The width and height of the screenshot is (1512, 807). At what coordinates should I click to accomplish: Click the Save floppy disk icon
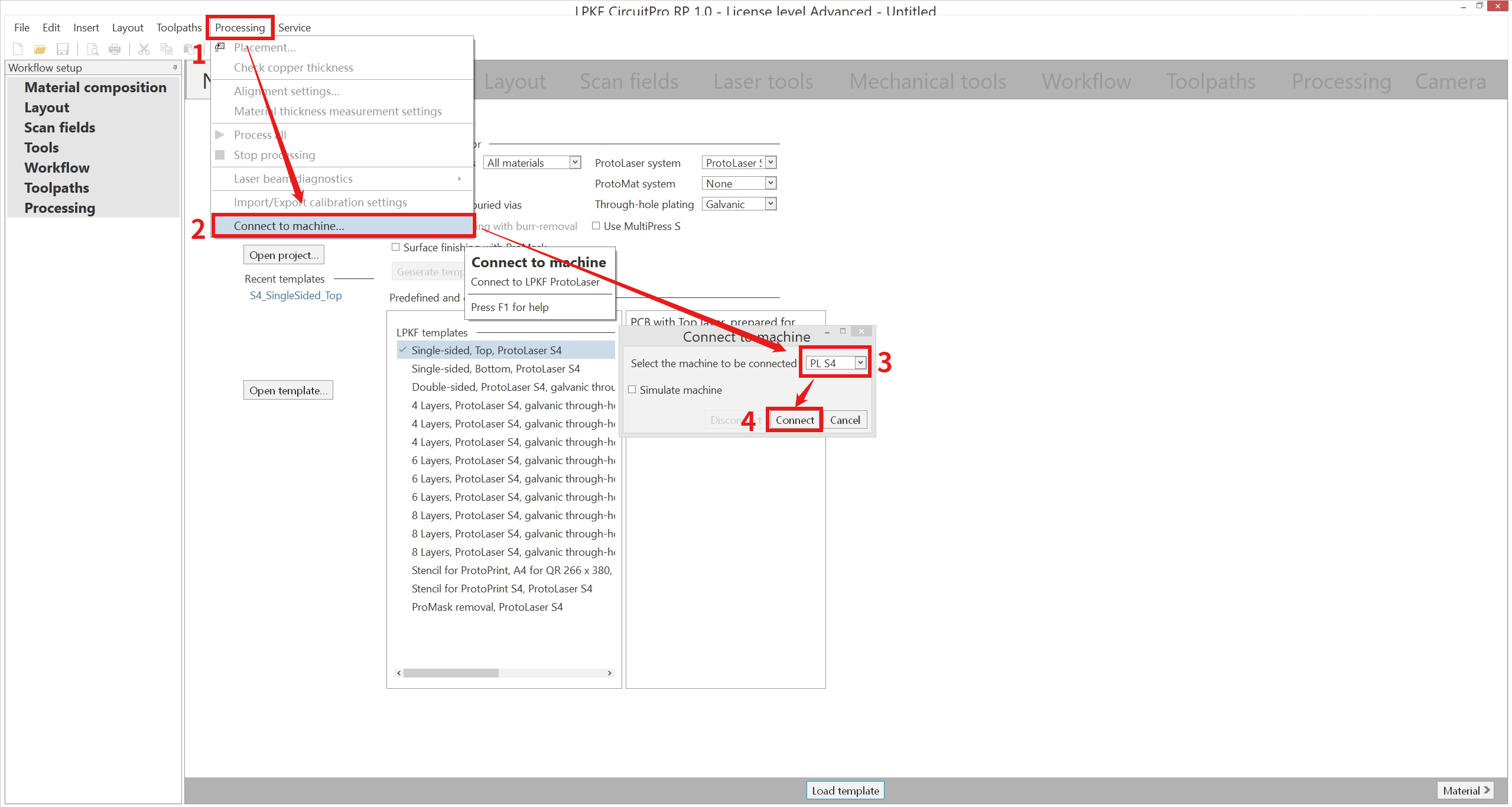[62, 49]
